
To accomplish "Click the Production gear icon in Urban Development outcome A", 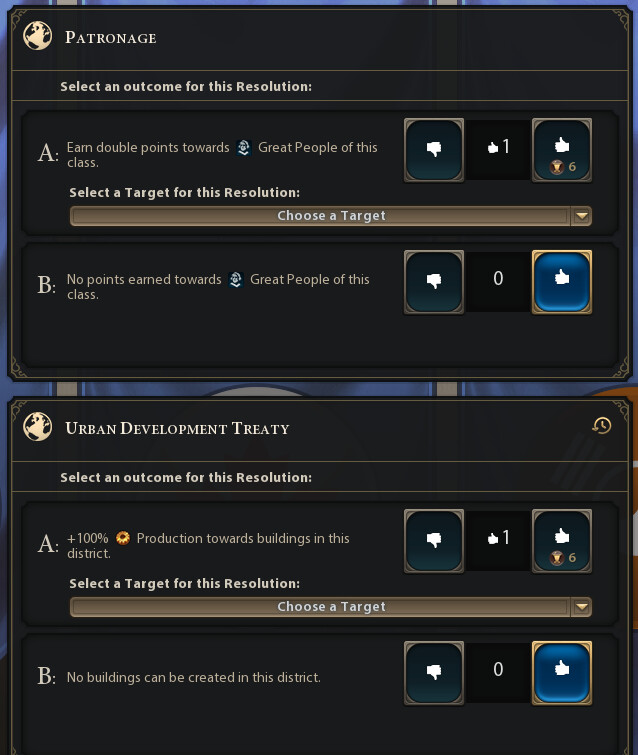I will (x=123, y=538).
